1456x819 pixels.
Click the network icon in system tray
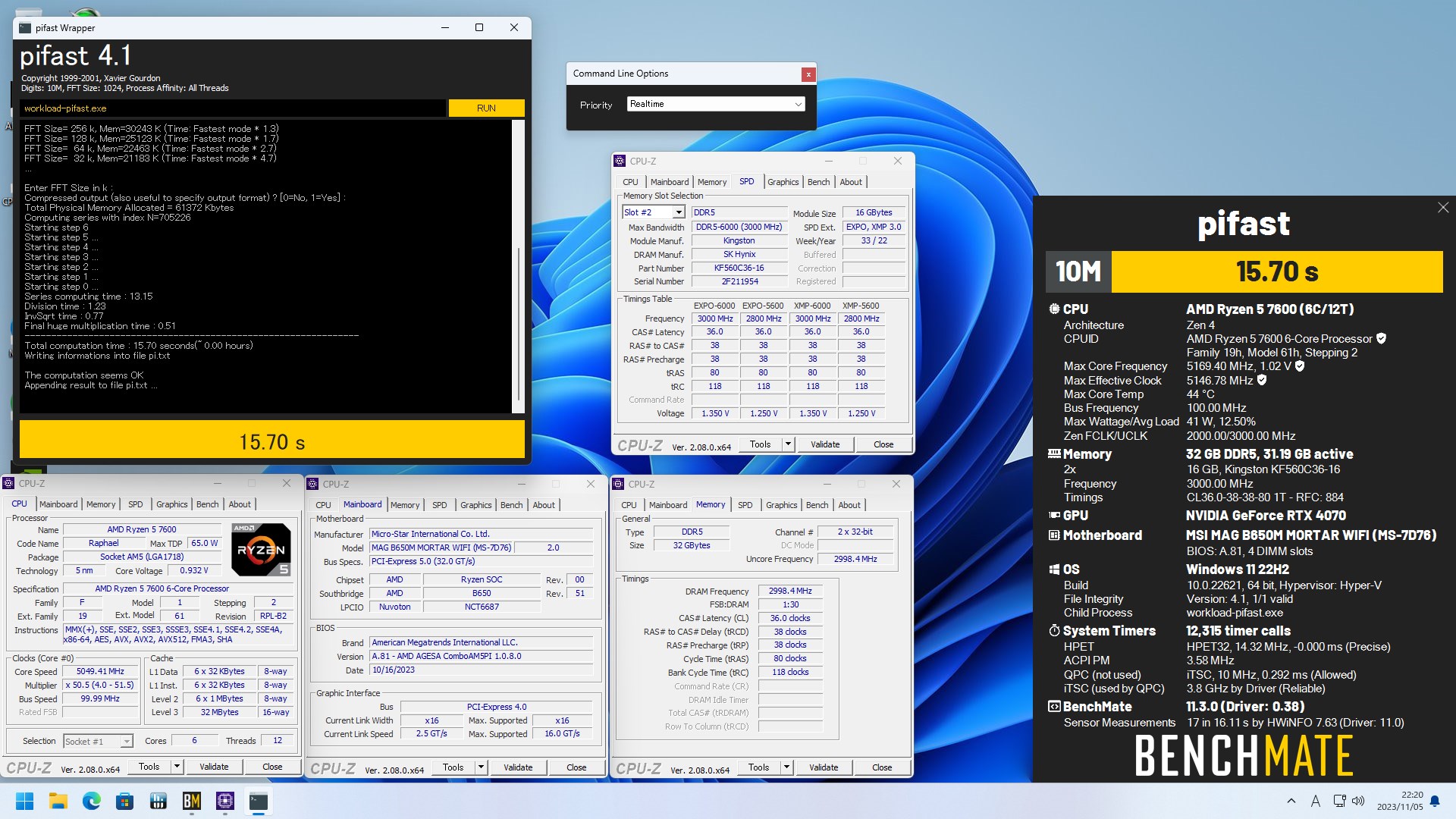[1339, 801]
